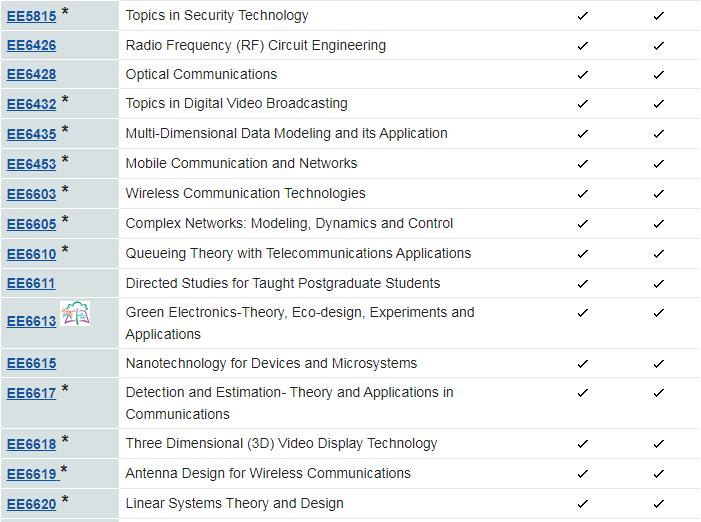Click the colorful icon beside EE6613
This screenshot has width=701, height=522.
tap(75, 313)
